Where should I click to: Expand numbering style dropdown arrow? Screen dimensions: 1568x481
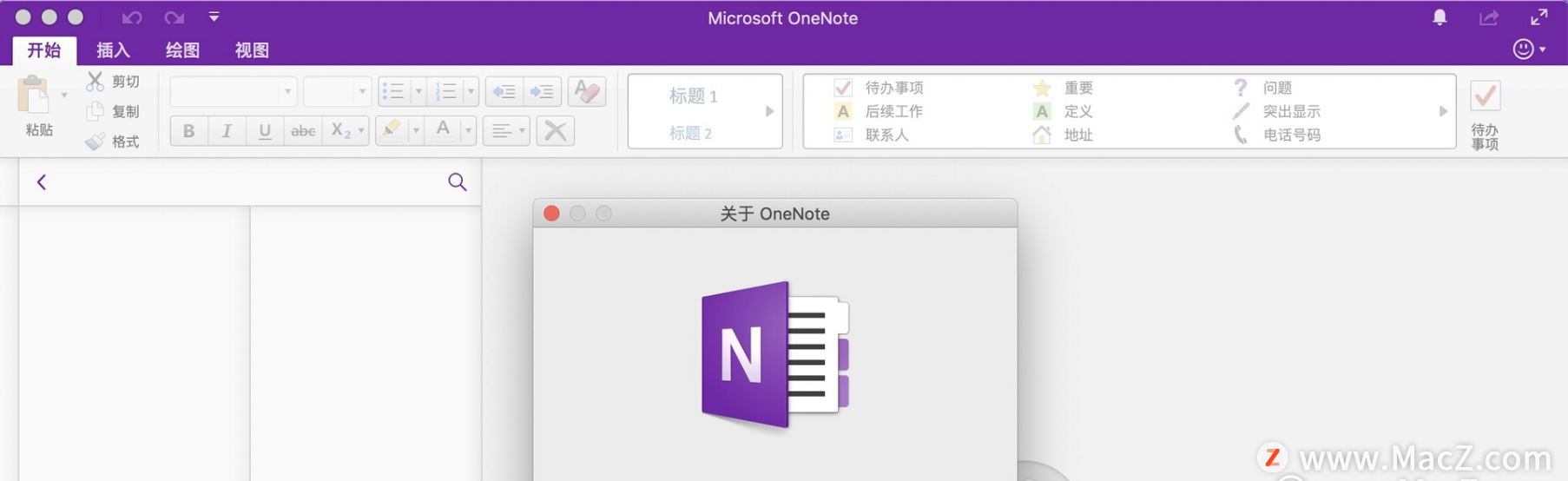point(471,91)
